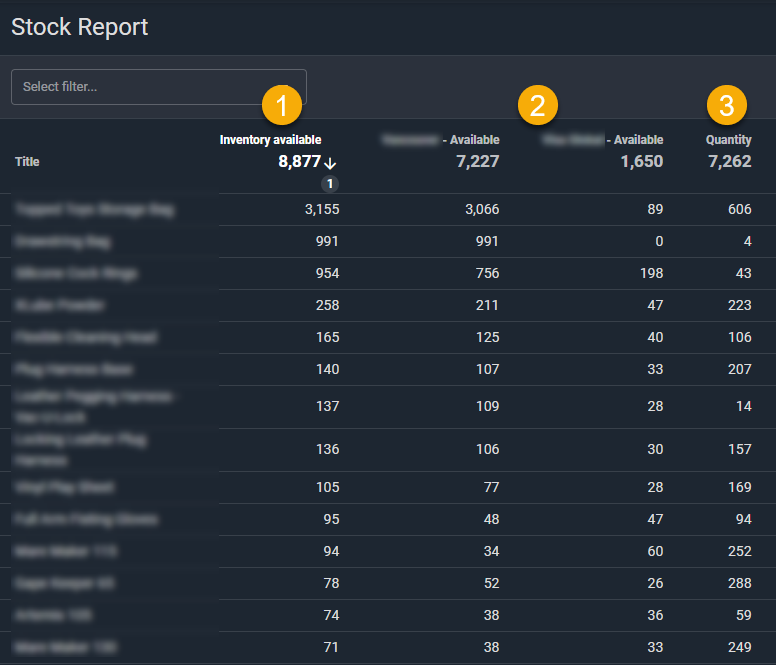Click the sort order badge under 8,877

click(x=331, y=184)
